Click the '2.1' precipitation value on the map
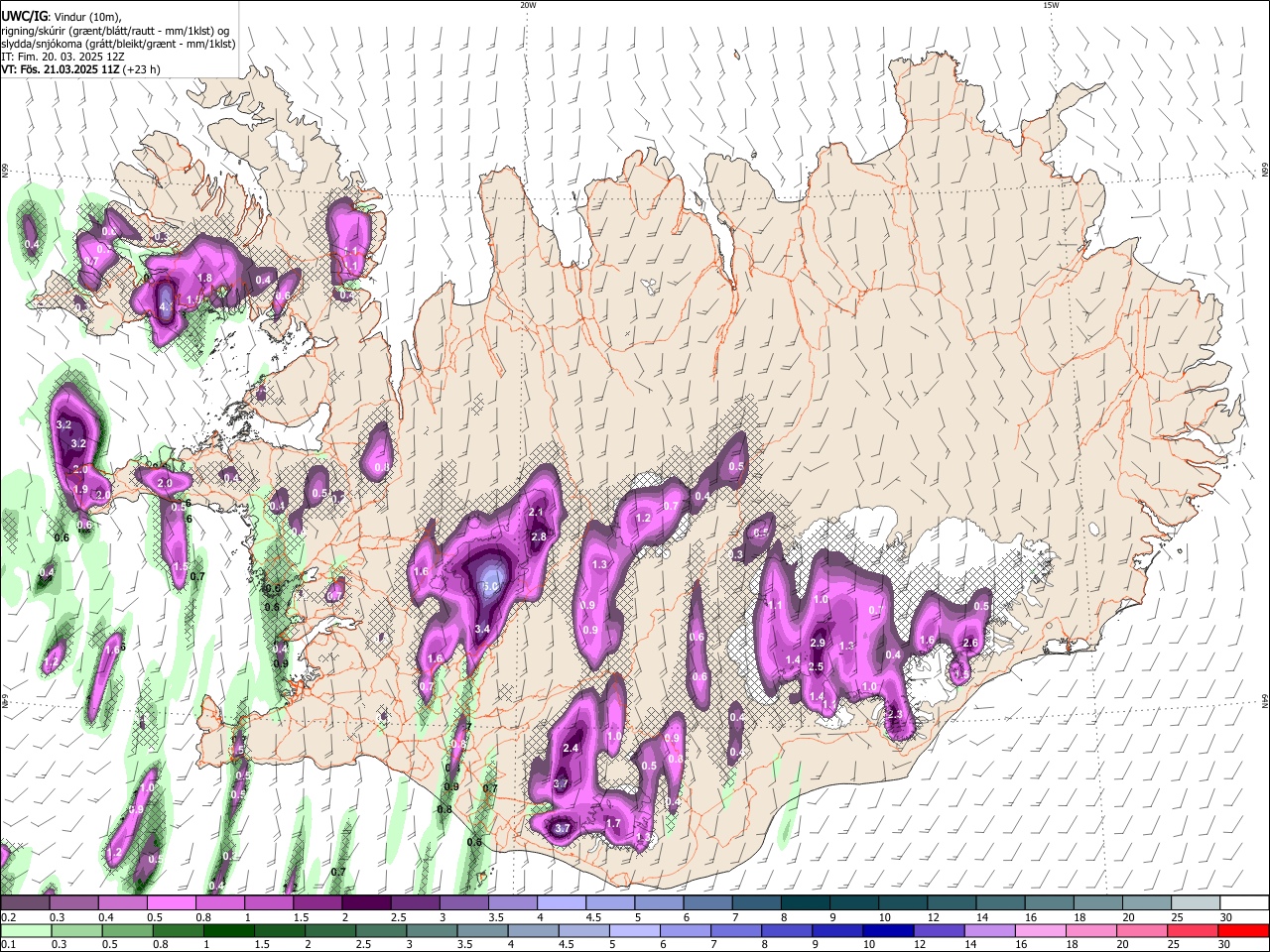This screenshot has width=1270, height=952. tap(536, 512)
